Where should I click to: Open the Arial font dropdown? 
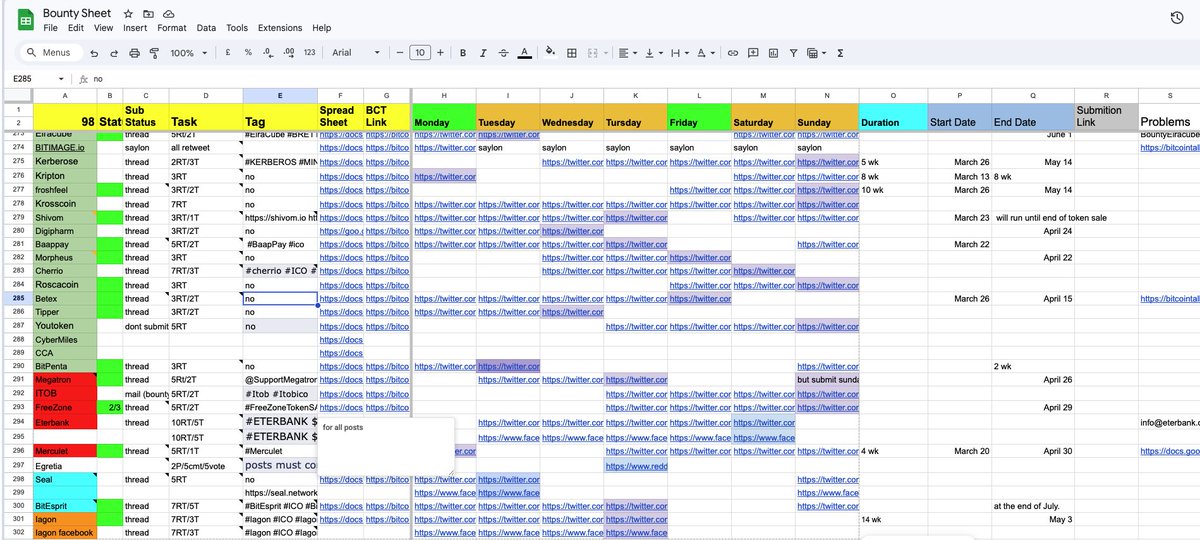click(x=356, y=52)
